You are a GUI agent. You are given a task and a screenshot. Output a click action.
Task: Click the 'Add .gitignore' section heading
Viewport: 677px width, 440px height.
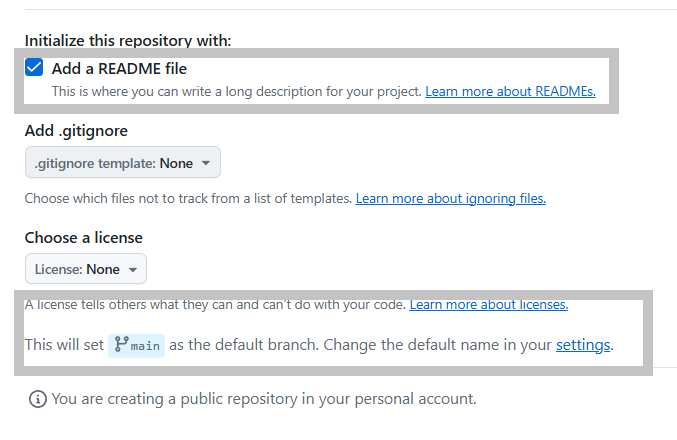76,131
